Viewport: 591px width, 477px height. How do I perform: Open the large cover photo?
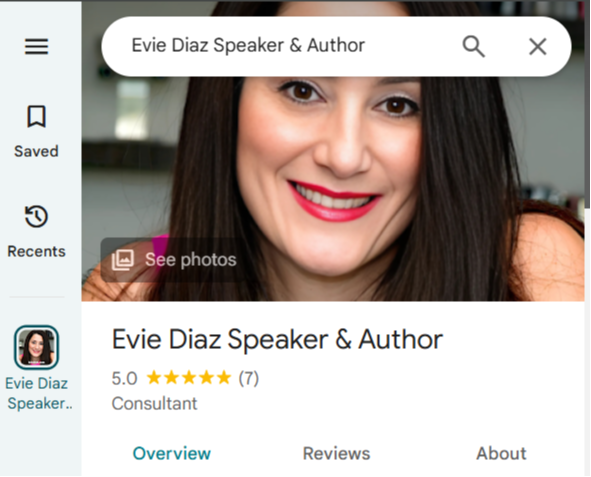click(x=333, y=158)
